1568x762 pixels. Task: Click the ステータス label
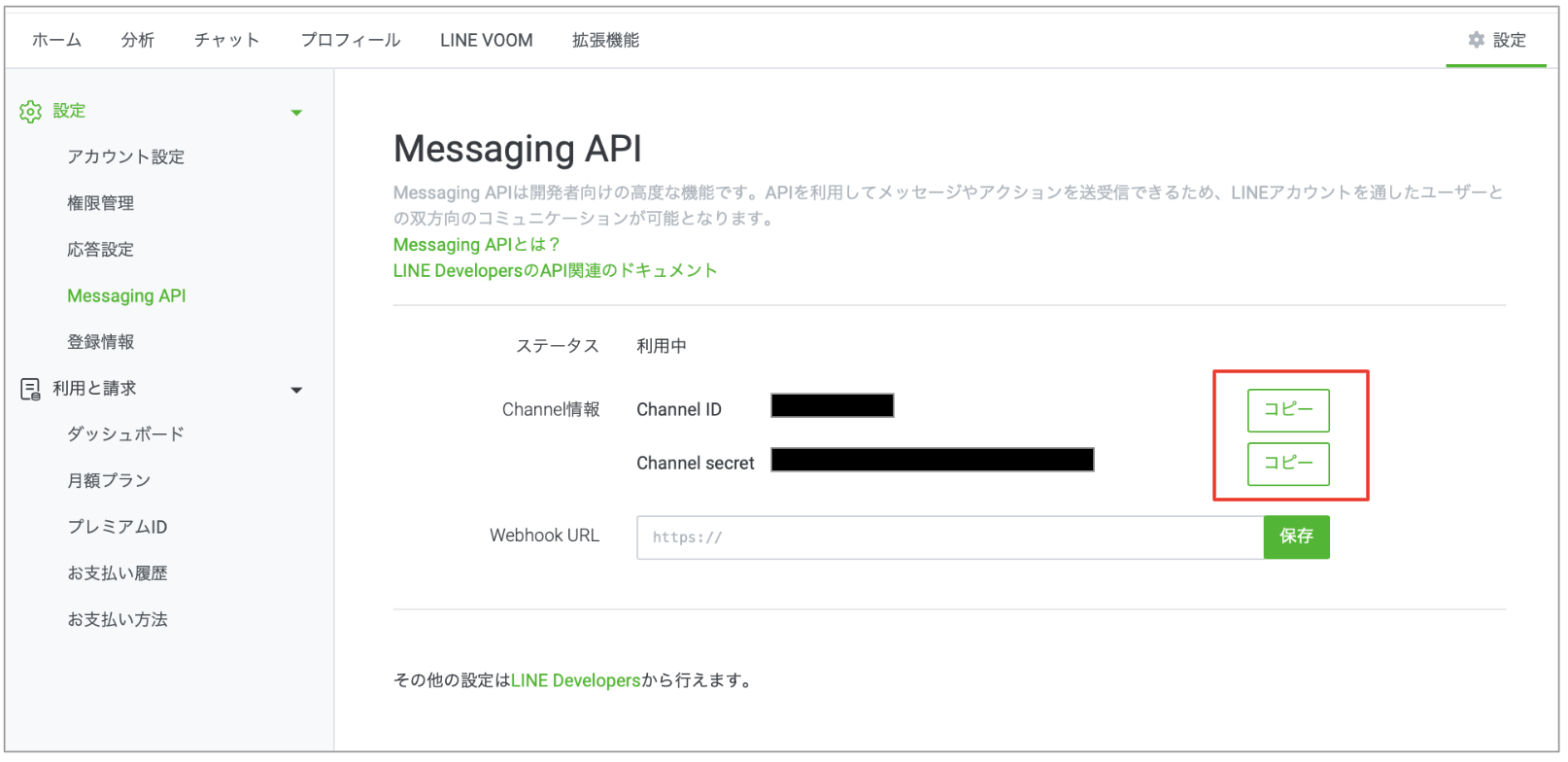(558, 346)
